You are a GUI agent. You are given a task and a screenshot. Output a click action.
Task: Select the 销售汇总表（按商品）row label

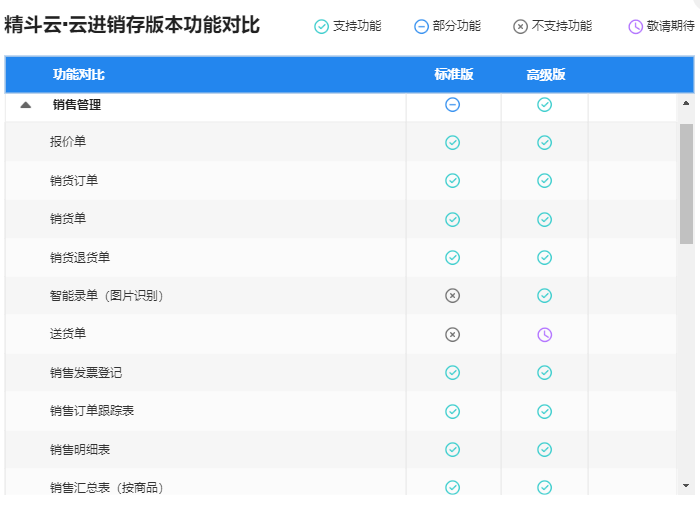106,488
